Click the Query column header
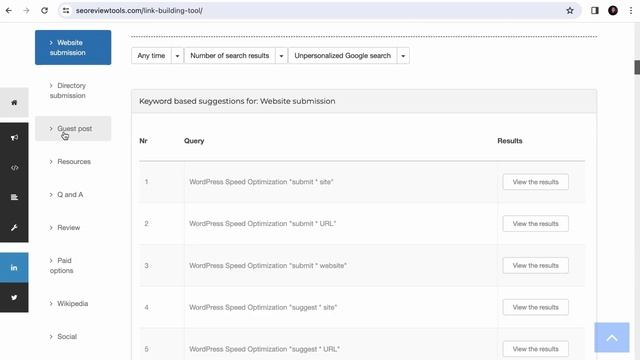Screen dimensions: 640x360 194,141
